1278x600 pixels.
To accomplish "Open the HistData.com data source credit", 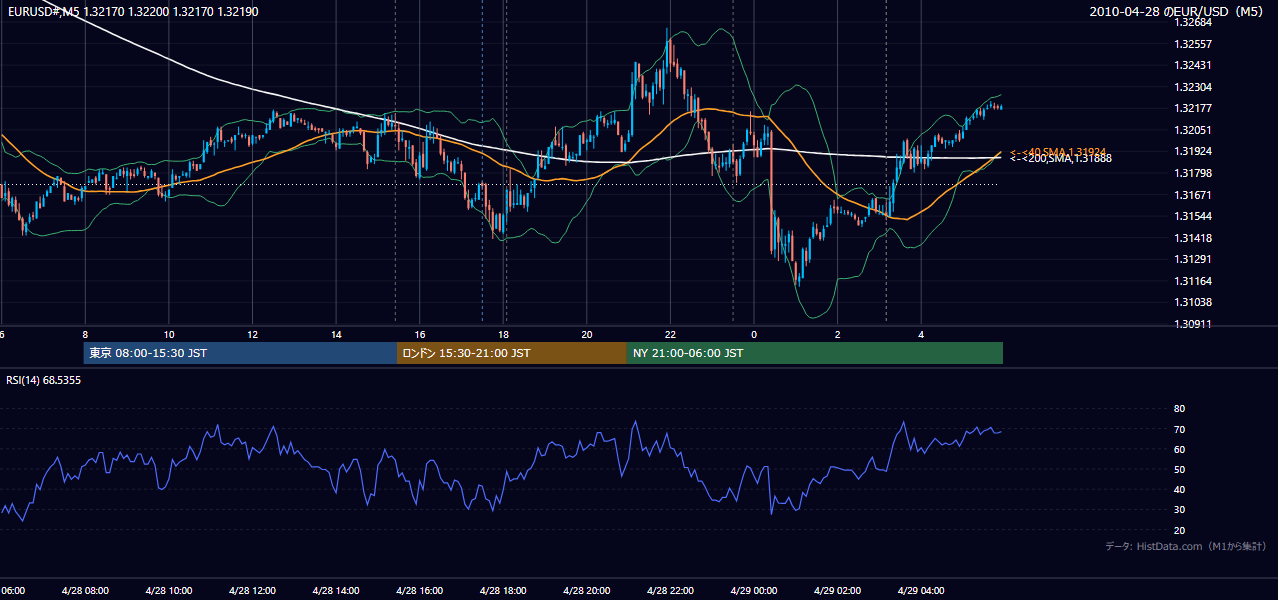I will (1186, 546).
